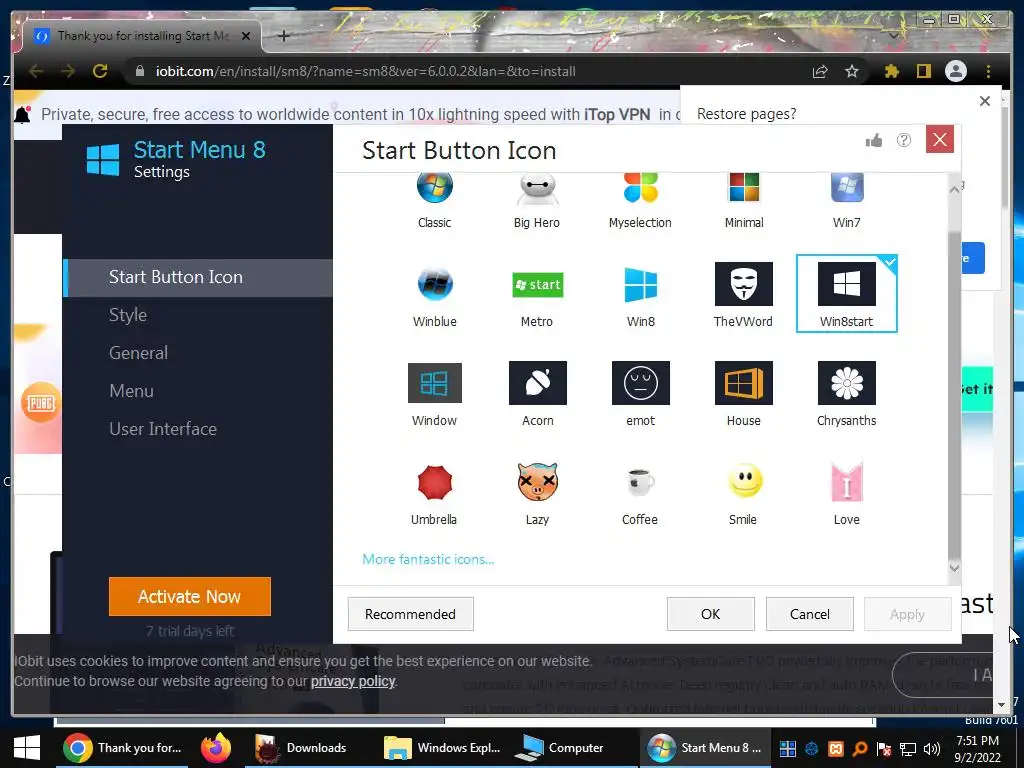This screenshot has height=768, width=1024.
Task: Click the volume speaker tray icon
Action: coord(931,748)
